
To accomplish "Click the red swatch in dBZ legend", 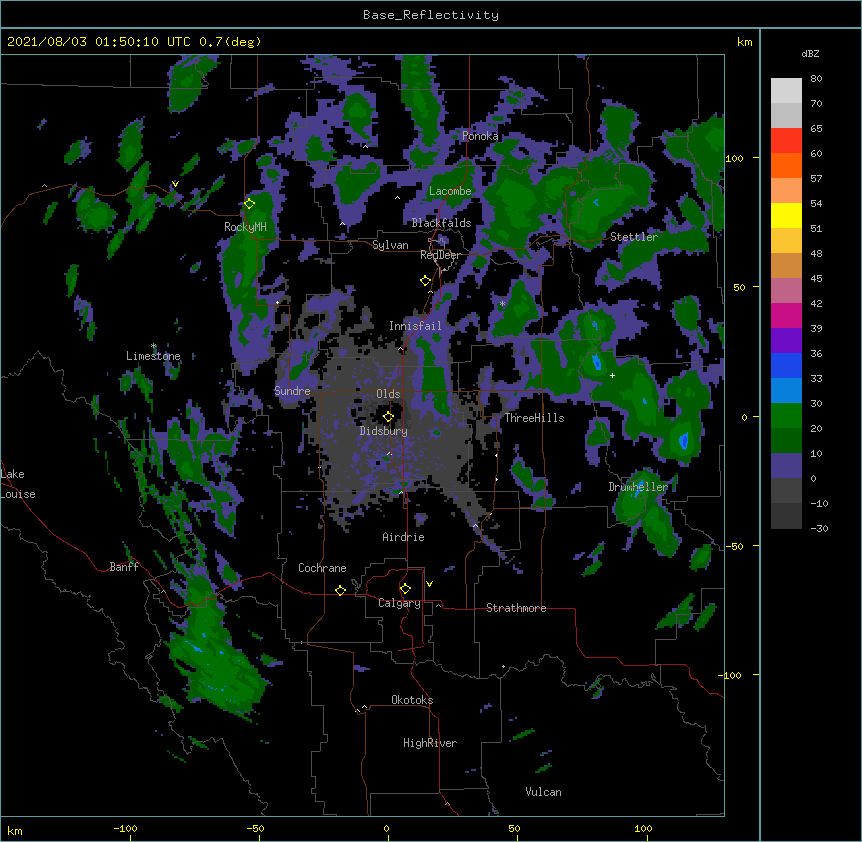I will point(786,141).
